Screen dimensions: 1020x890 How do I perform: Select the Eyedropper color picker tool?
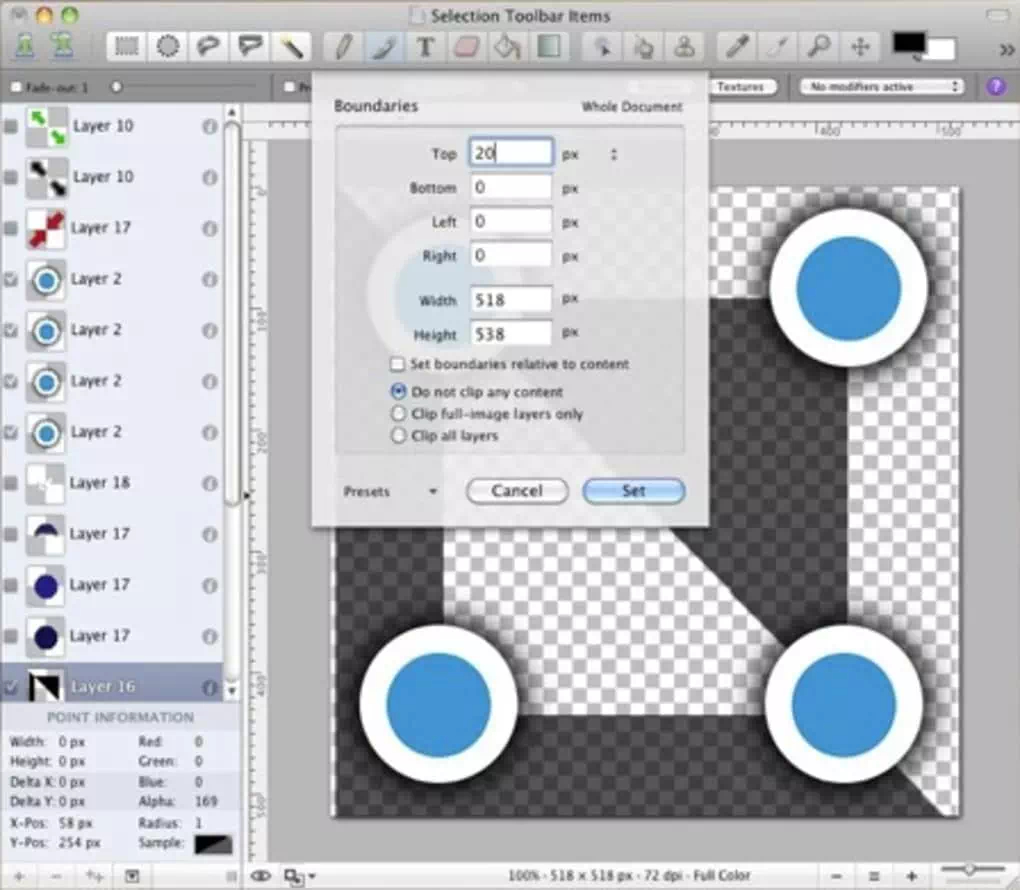736,47
